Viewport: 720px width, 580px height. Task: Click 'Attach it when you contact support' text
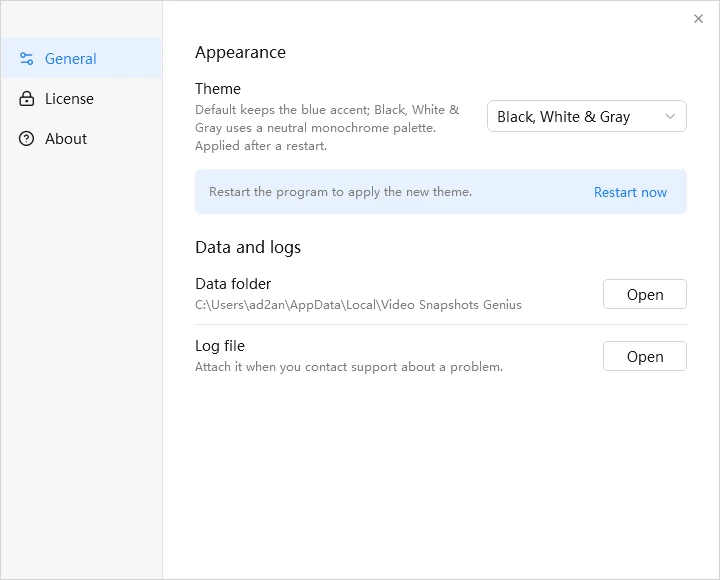click(349, 367)
